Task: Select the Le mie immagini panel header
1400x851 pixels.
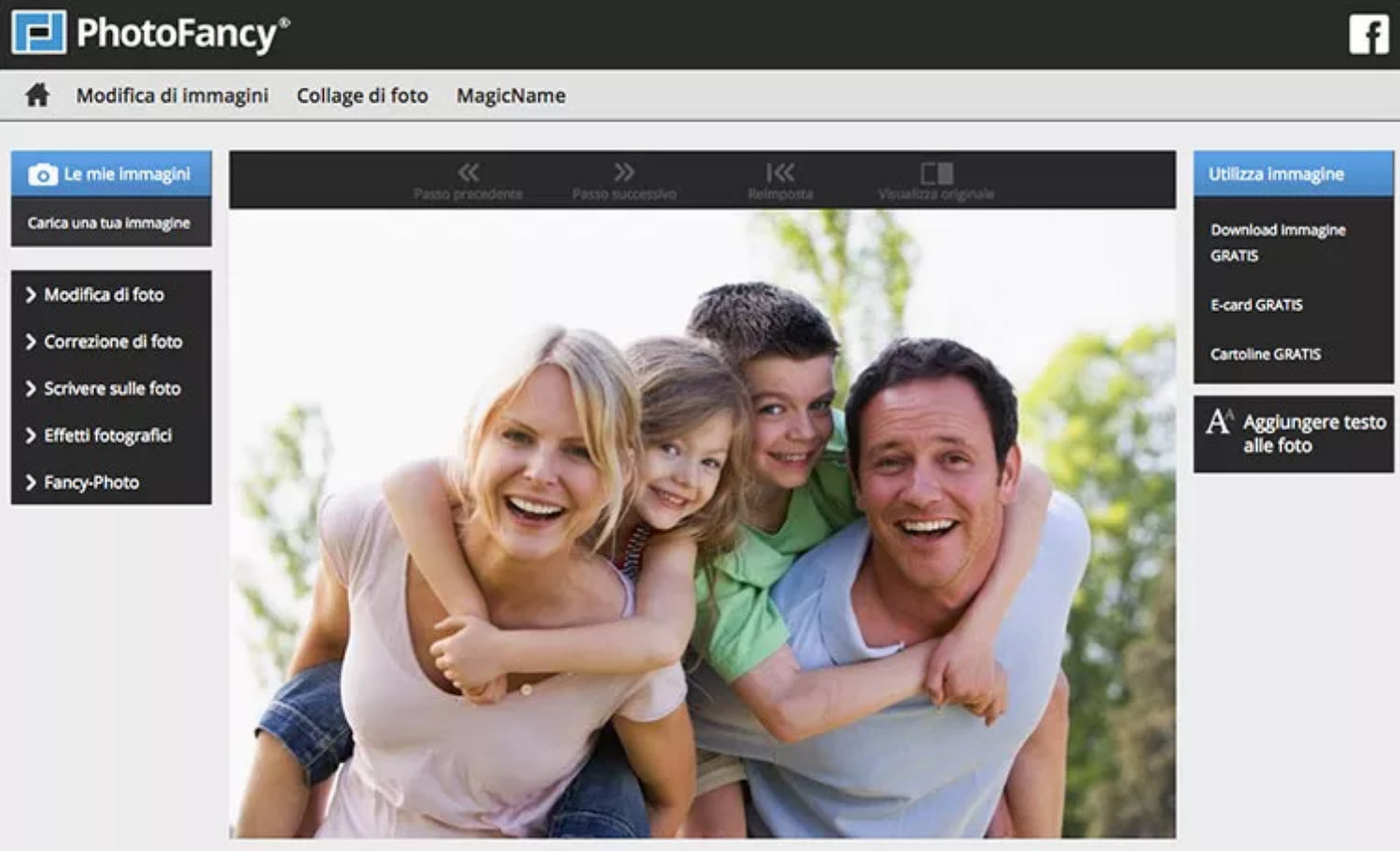Action: coord(111,174)
